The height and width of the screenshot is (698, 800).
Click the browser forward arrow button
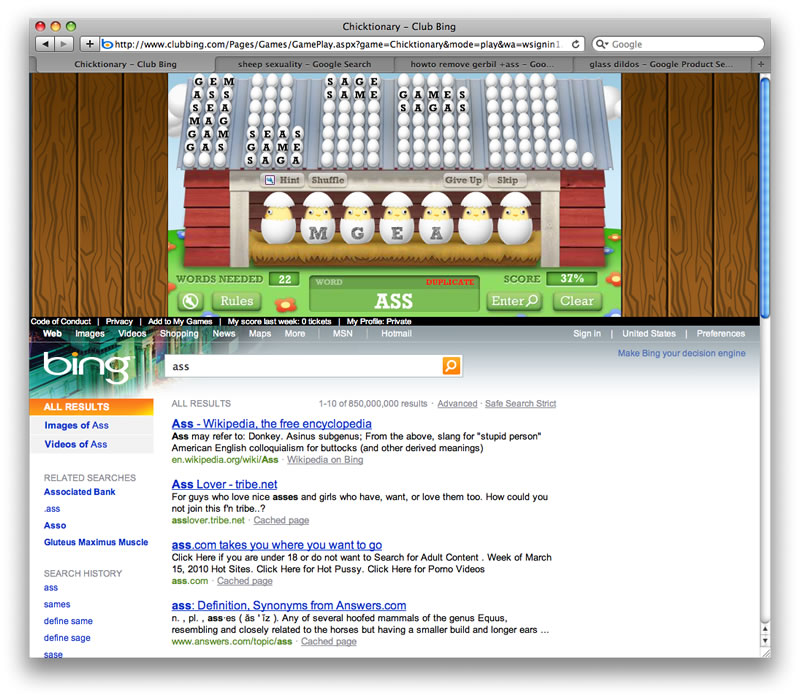[64, 44]
